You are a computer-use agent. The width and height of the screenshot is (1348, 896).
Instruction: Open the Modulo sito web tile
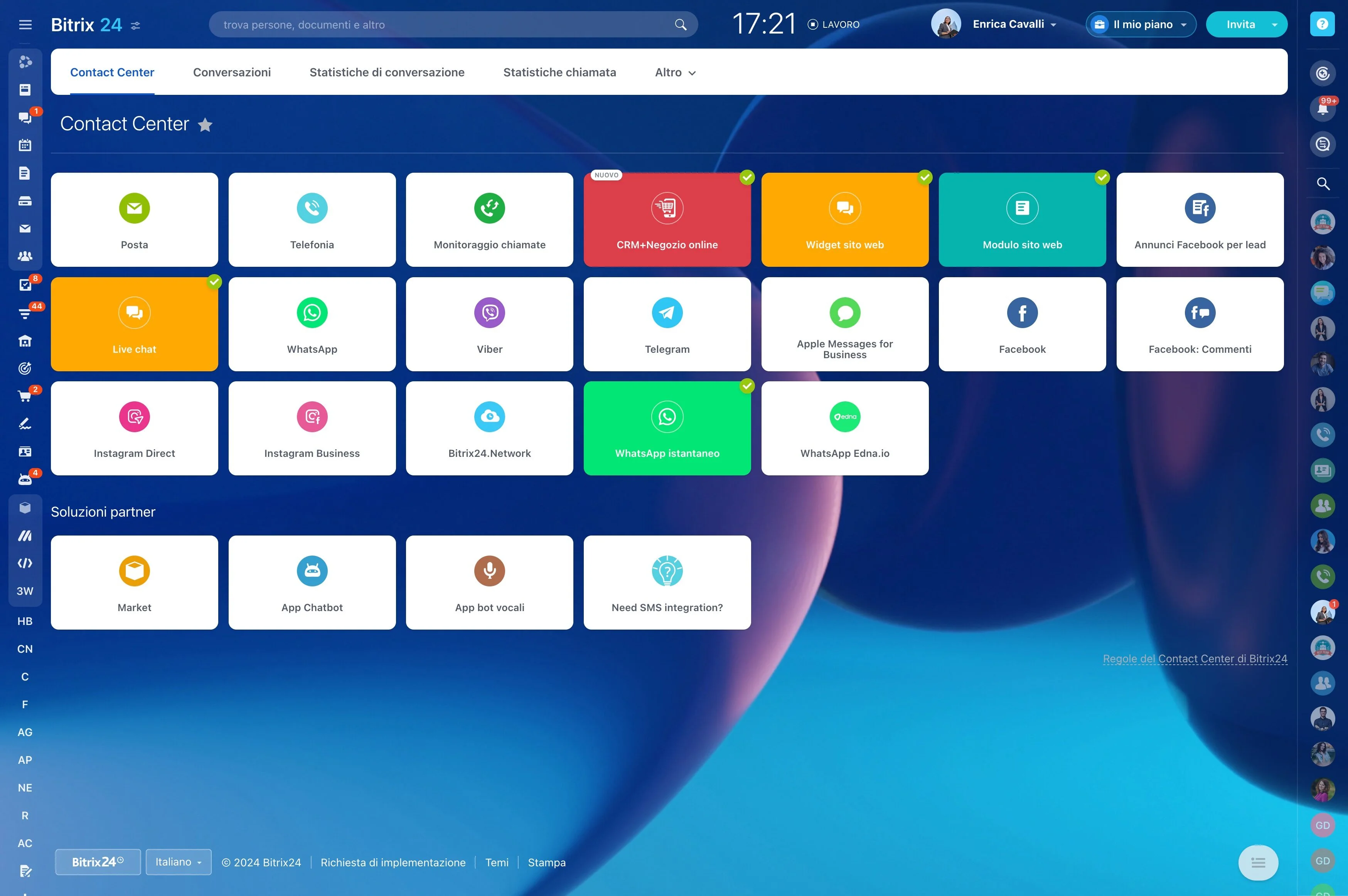(1022, 219)
